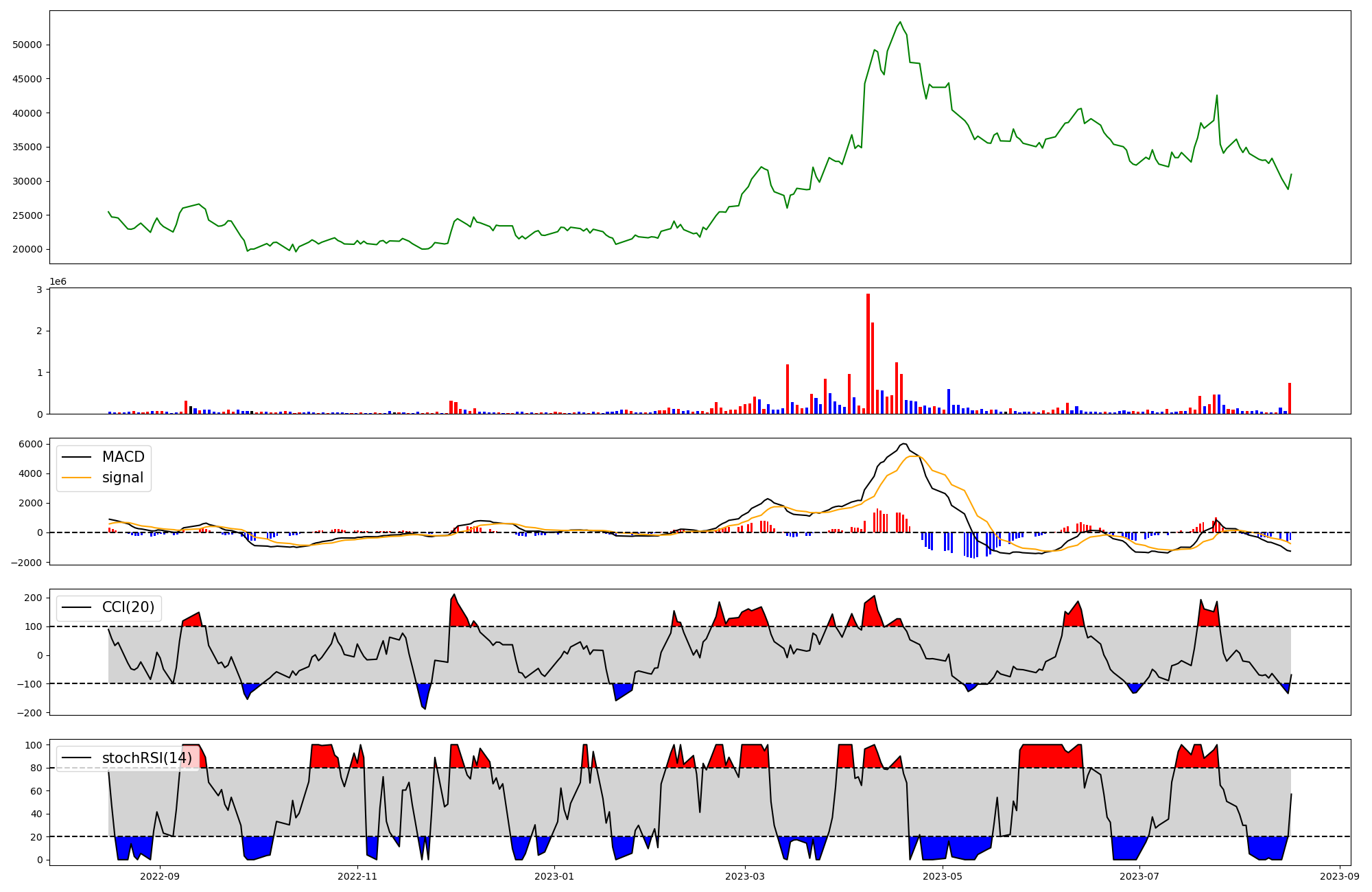Screen dimensions: 1372x892
Task: Click the MACD legend label
Action: [x=123, y=457]
